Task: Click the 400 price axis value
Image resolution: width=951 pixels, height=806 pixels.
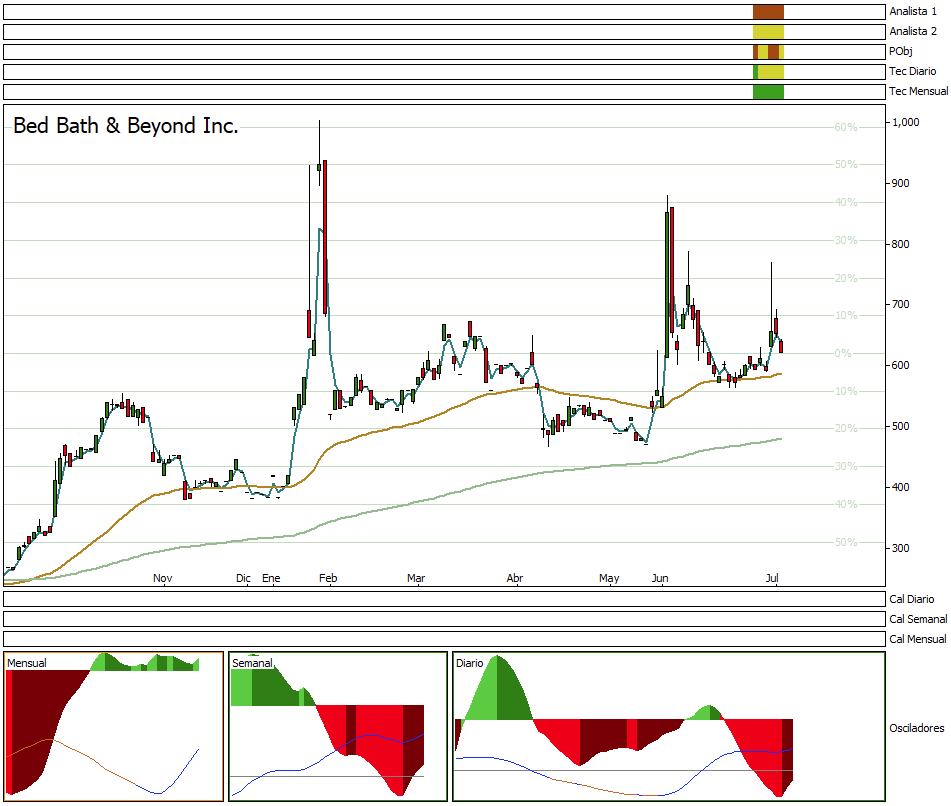Action: coord(900,487)
